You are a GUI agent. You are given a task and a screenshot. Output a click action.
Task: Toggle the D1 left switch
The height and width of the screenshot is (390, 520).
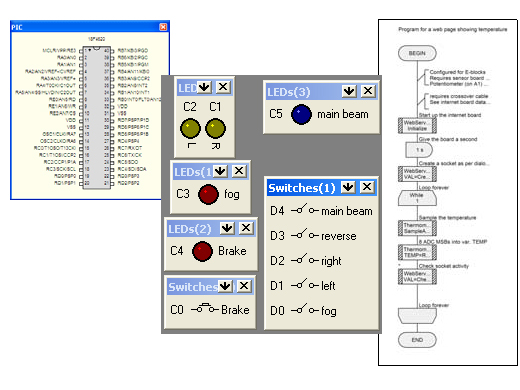(x=305, y=285)
